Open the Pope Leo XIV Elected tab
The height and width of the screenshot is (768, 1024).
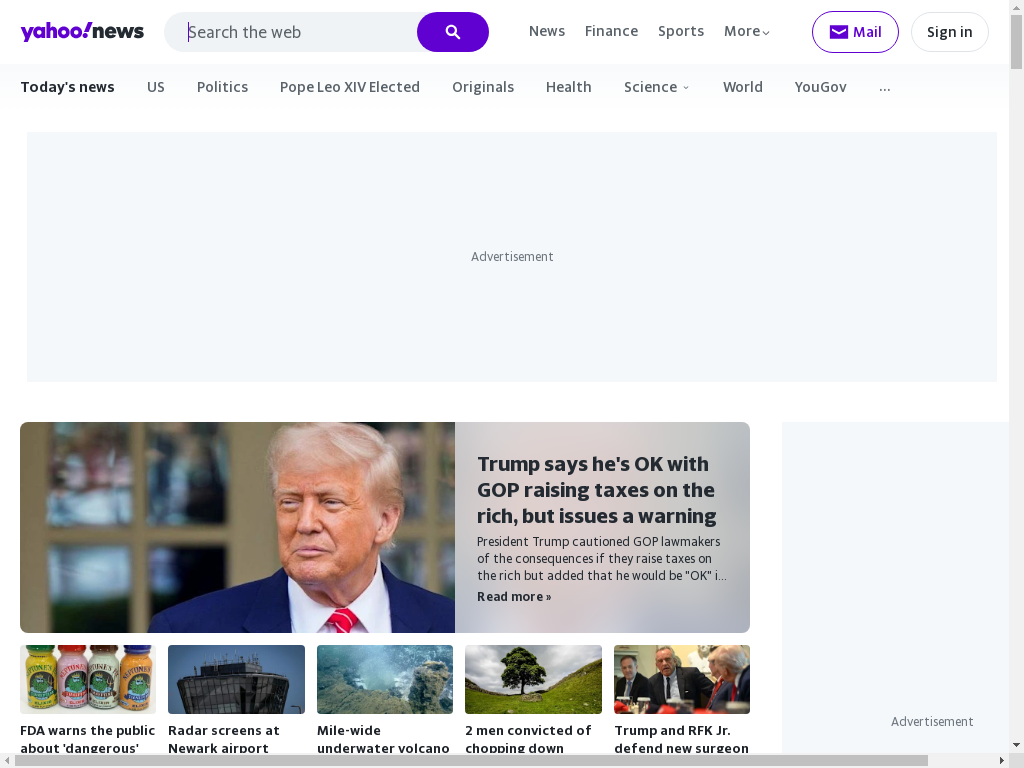[349, 87]
